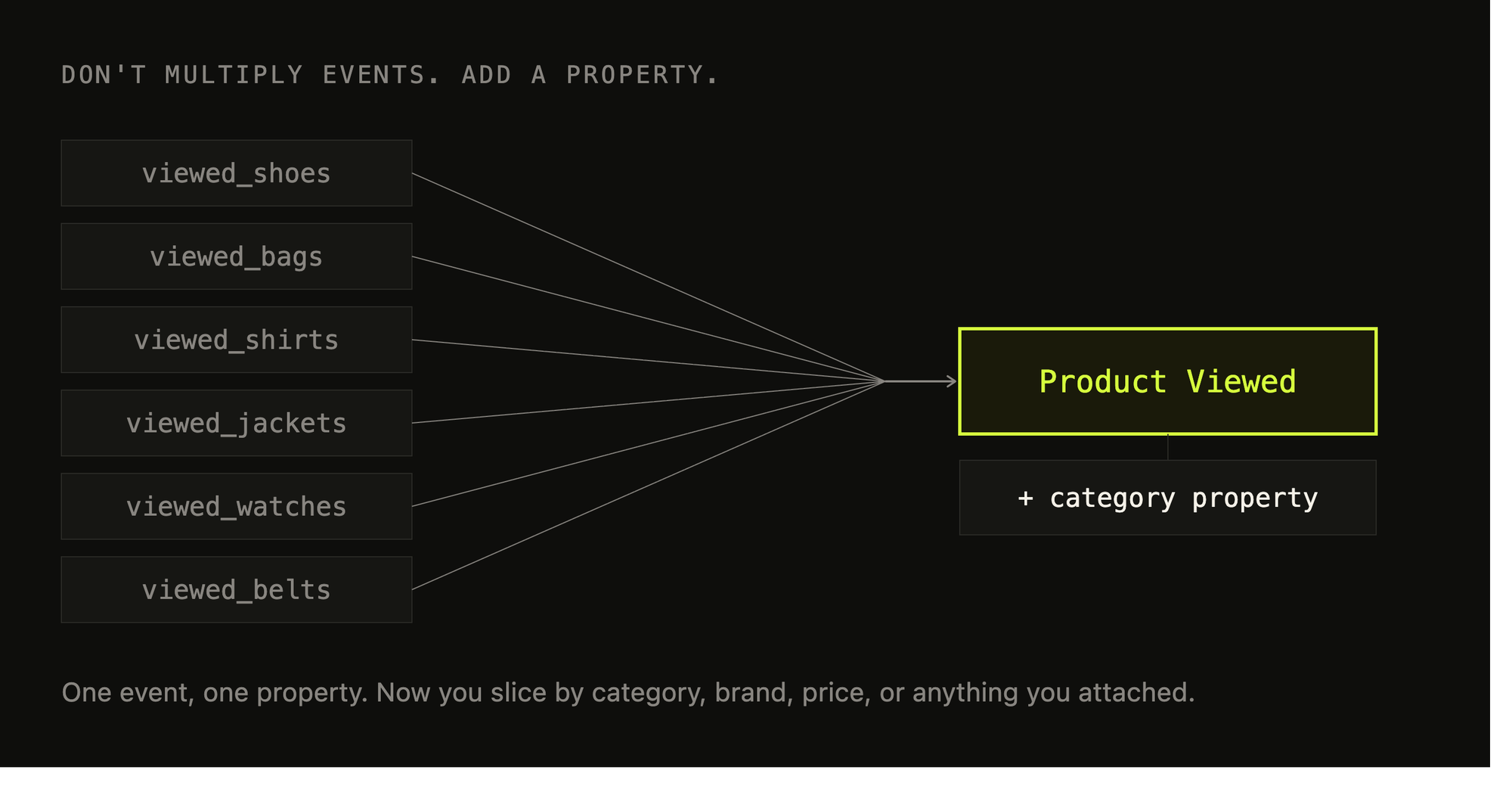Click the words ADD A PROPERTY in heading
The image size is (1512, 789).
tap(590, 75)
